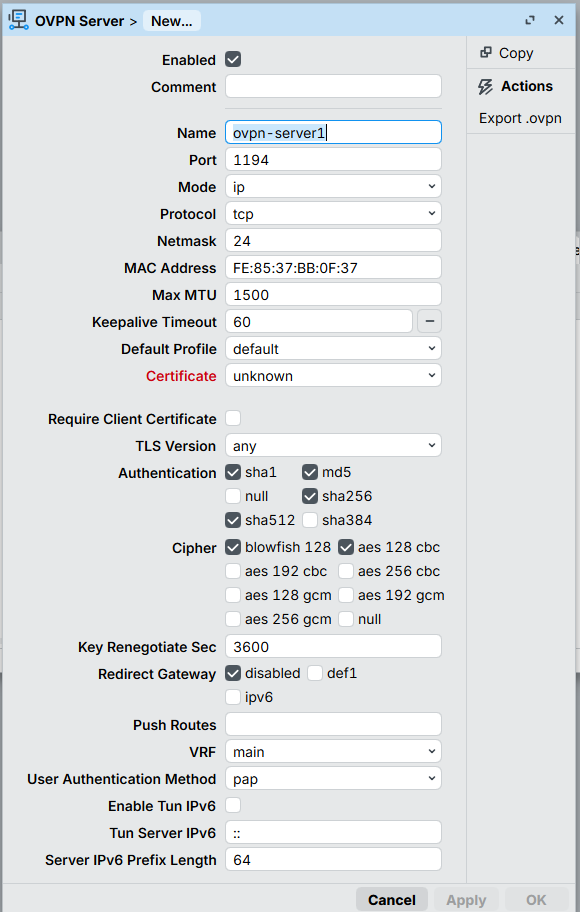Open the Protocol dropdown

pyautogui.click(x=333, y=213)
